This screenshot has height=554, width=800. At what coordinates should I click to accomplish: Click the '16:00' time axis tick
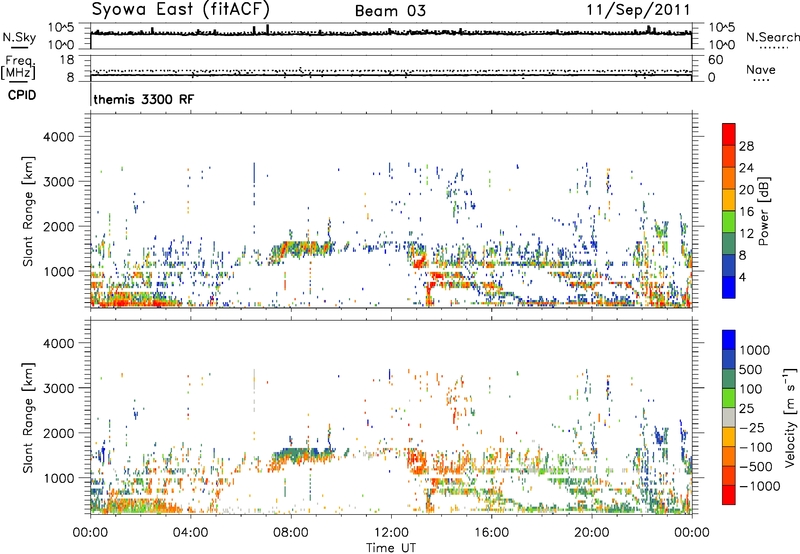pos(491,533)
